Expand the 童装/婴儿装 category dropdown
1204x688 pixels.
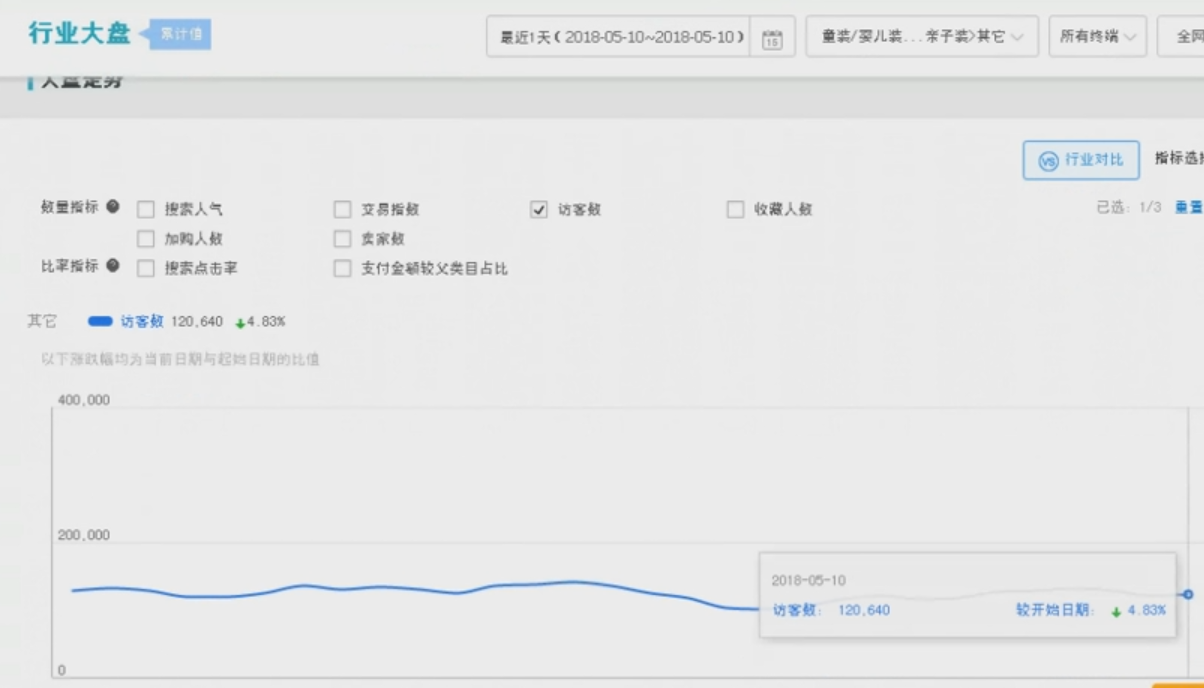(x=922, y=37)
